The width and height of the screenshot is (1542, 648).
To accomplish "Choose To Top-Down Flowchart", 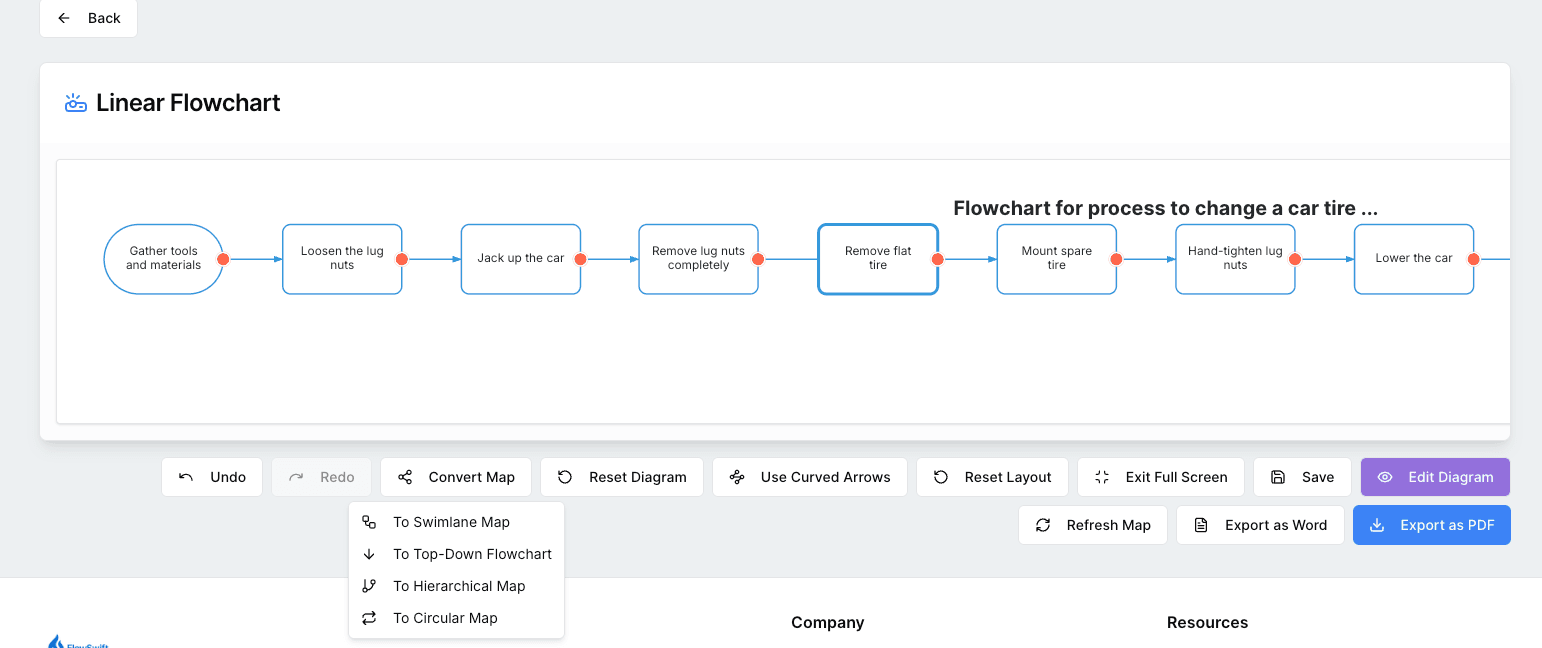I will click(x=456, y=554).
